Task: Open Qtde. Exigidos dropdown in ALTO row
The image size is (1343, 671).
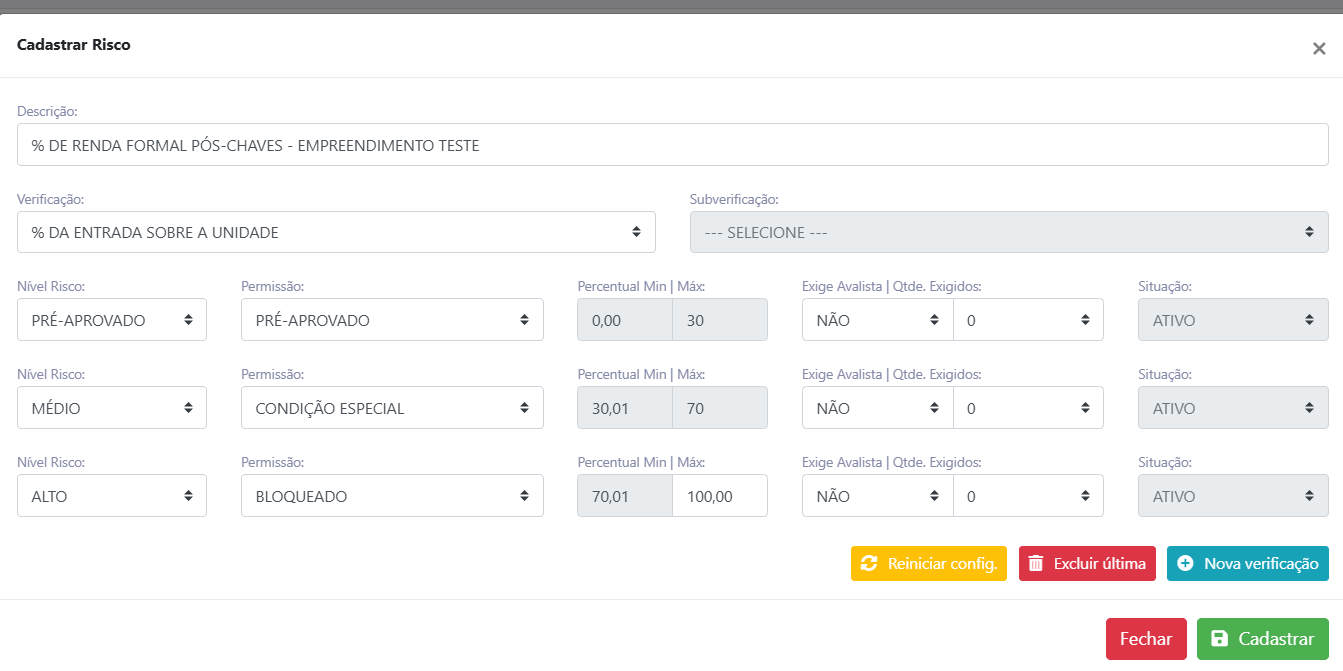Action: tap(1028, 496)
